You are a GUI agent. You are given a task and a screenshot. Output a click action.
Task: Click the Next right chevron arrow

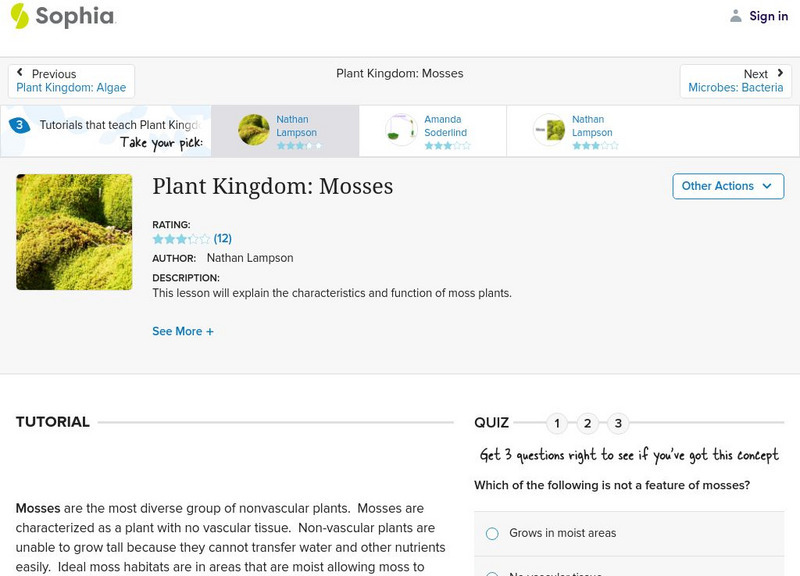[x=780, y=73]
